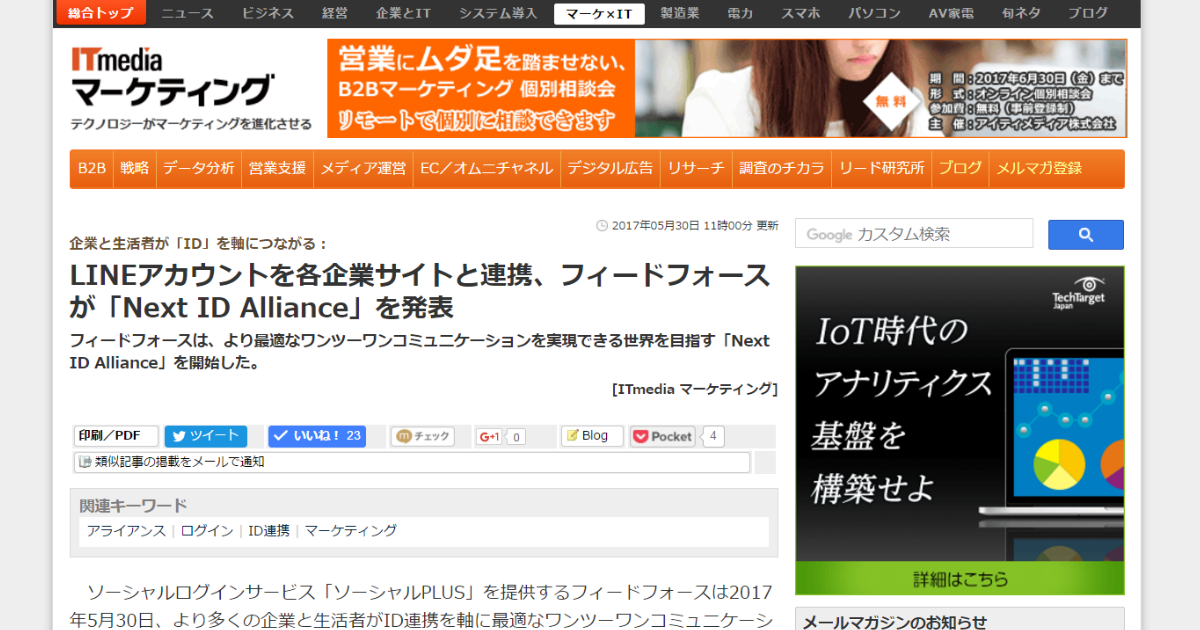Open the スマホ tab
Image resolution: width=1200 pixels, height=630 pixels.
[x=800, y=13]
